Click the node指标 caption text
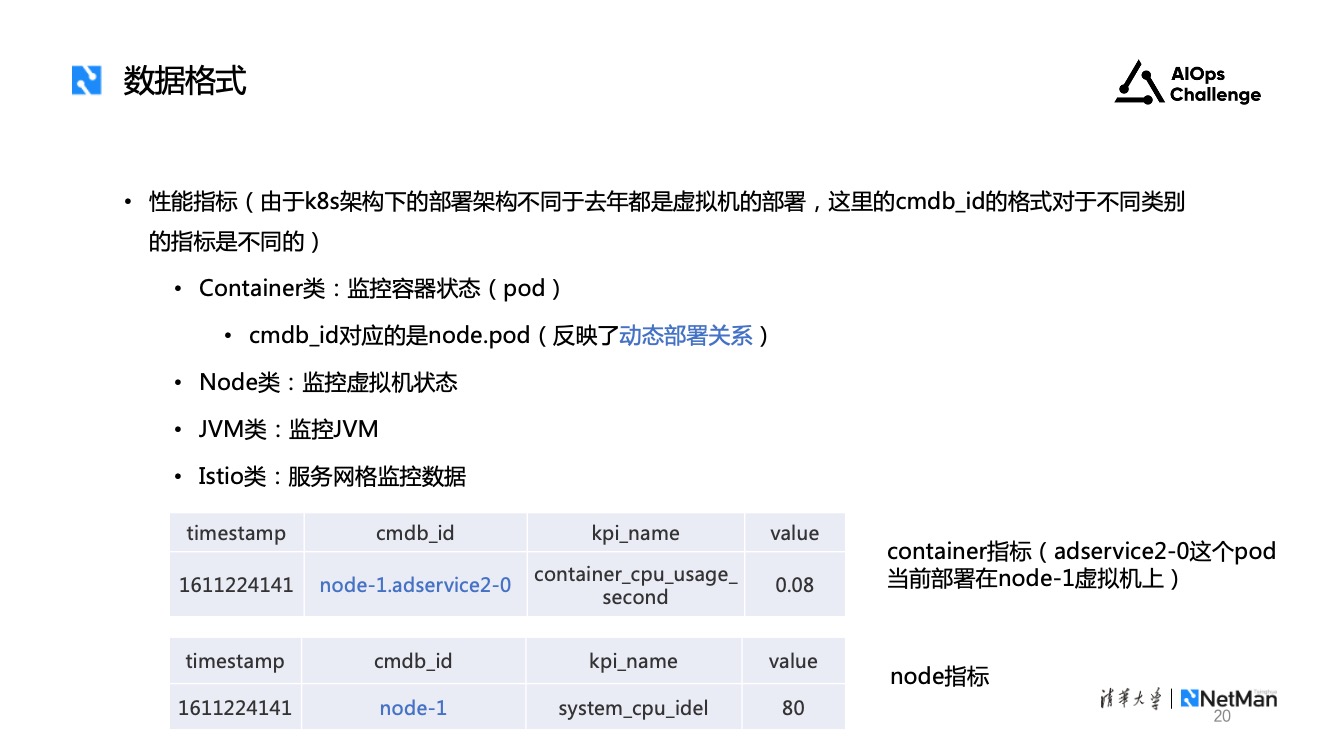Screen dimensions: 1333x750 pyautogui.click(x=939, y=677)
